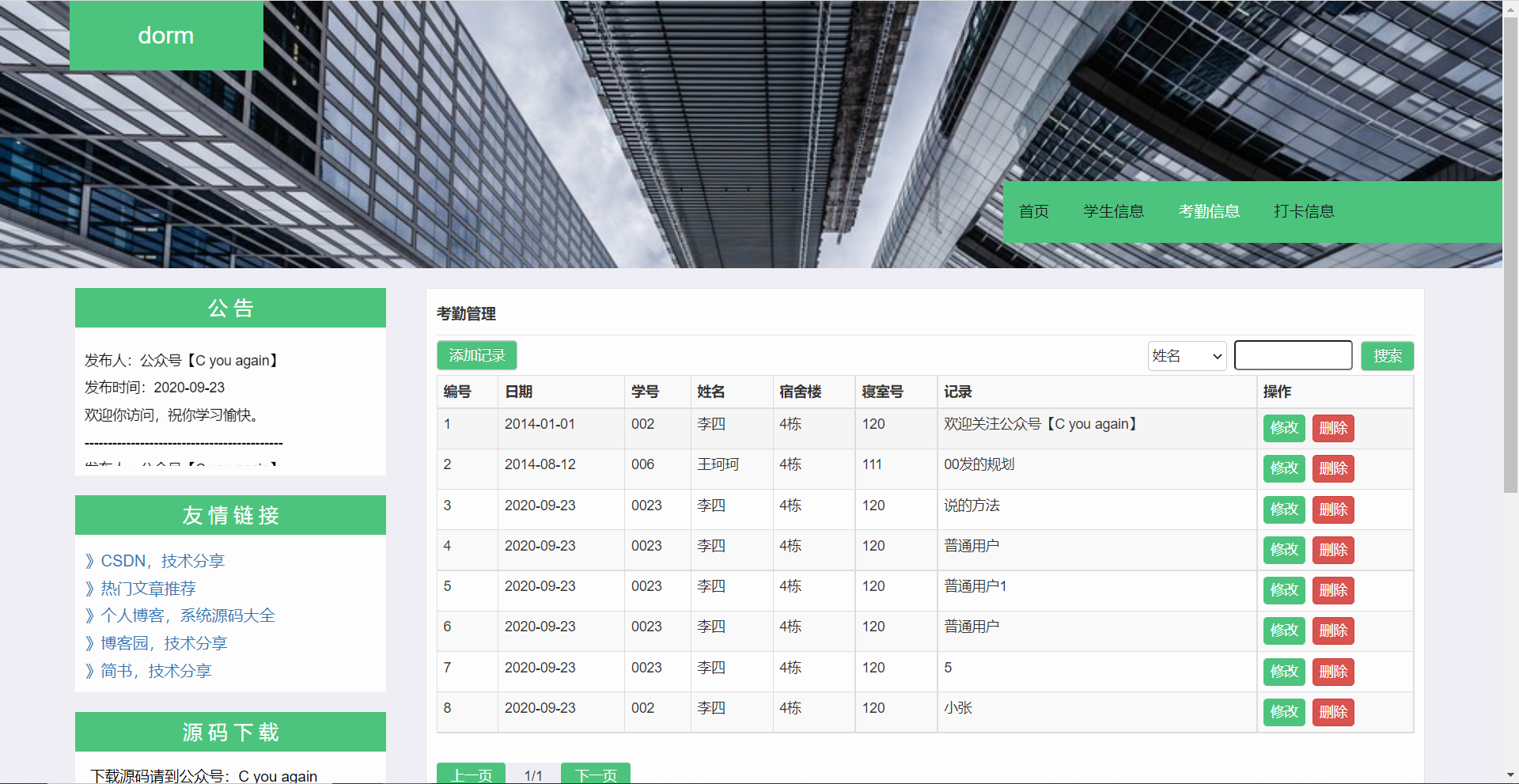
Task: Go to 学生信息 in navigation
Action: (1113, 211)
